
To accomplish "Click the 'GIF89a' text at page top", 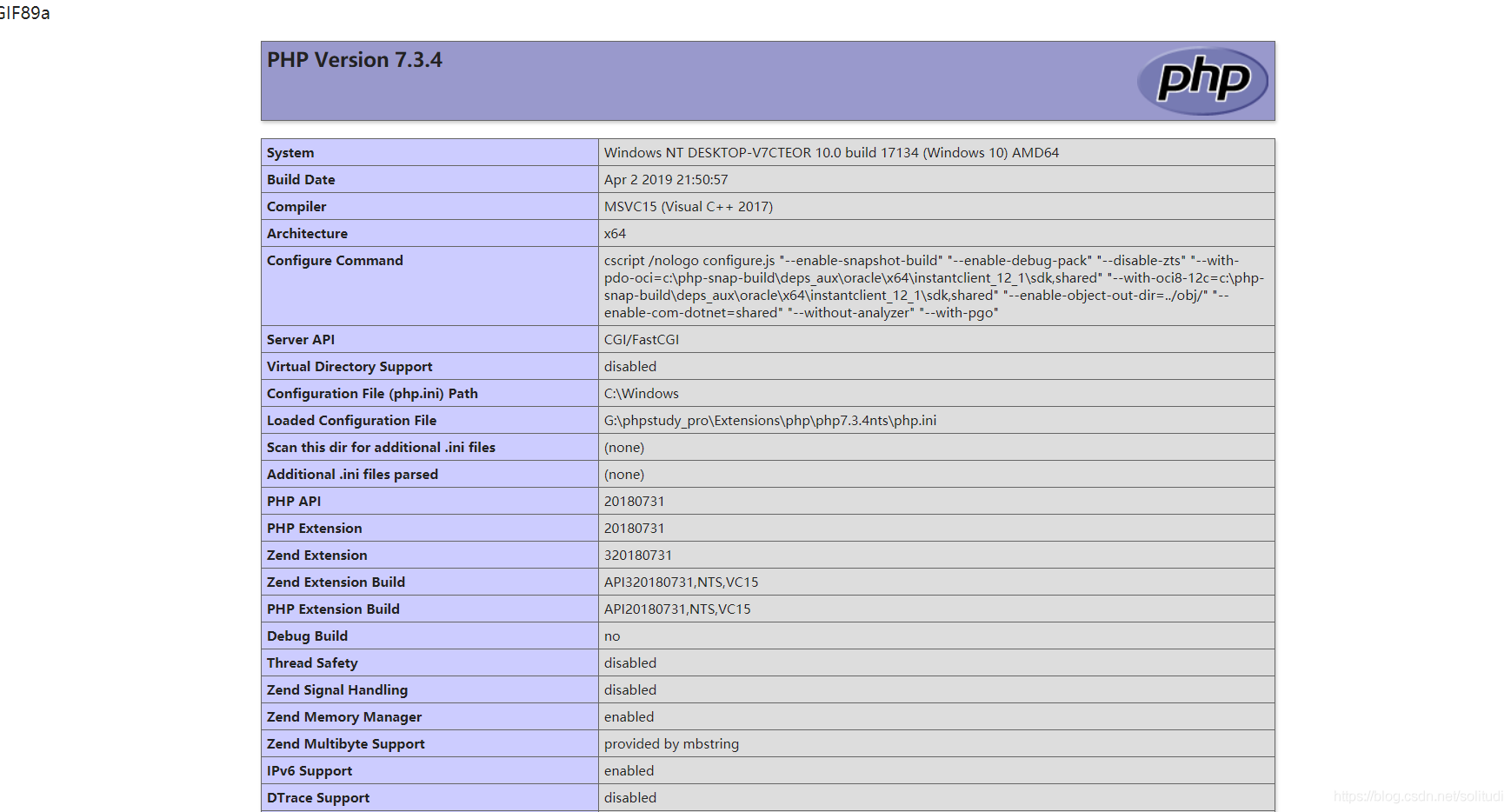I will coord(24,13).
